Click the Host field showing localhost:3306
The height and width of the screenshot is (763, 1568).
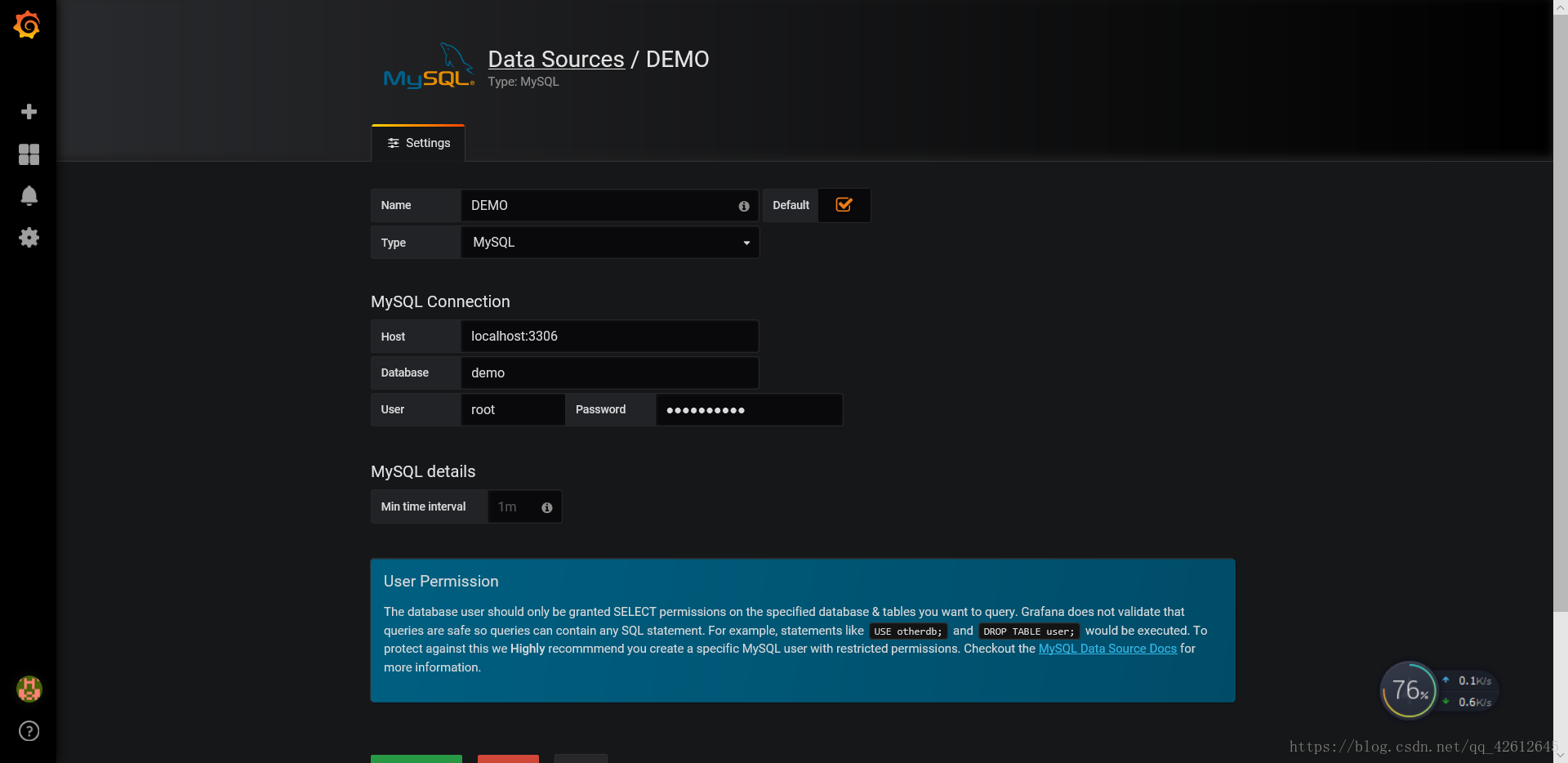610,337
